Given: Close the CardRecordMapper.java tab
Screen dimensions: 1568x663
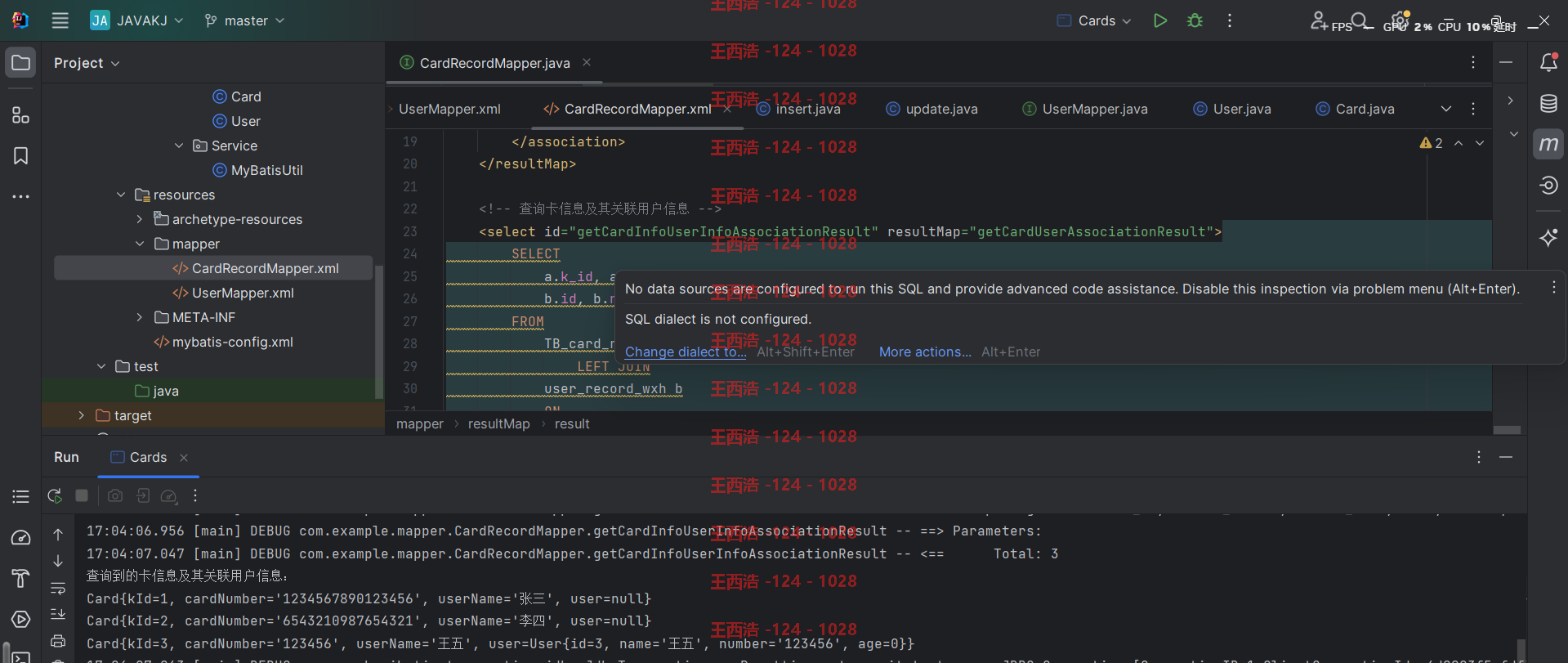Looking at the screenshot, I should pyautogui.click(x=587, y=62).
